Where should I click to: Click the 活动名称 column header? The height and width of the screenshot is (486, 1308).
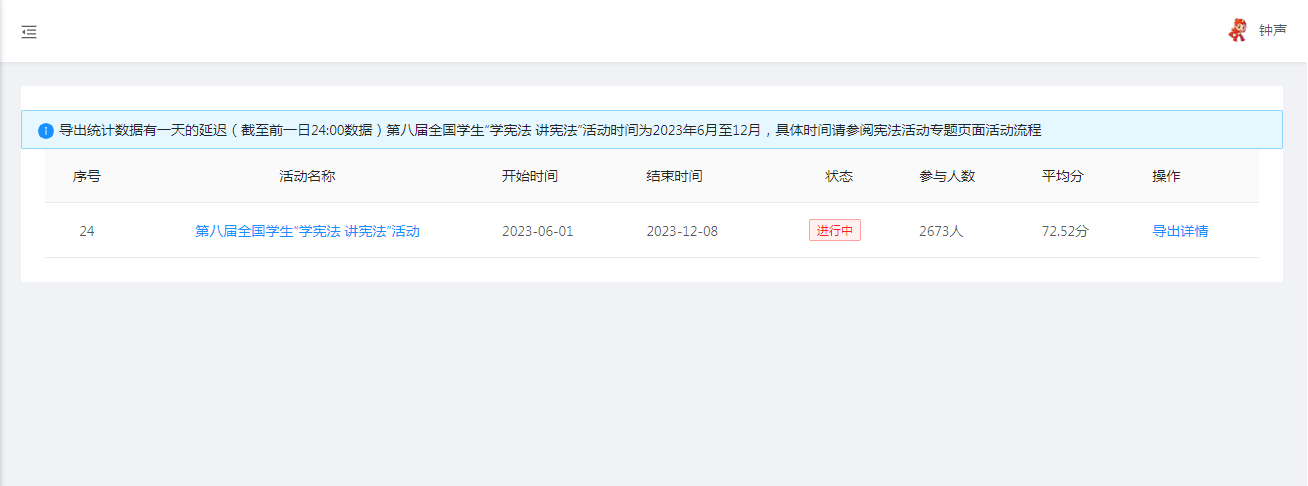[x=307, y=176]
